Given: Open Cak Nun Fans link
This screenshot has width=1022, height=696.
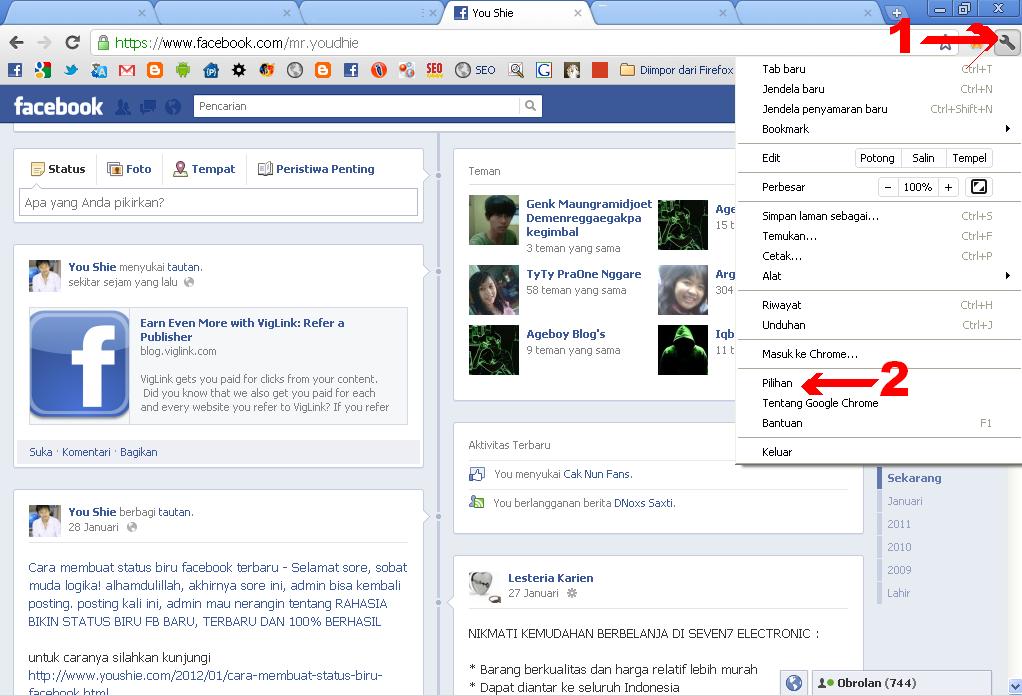Looking at the screenshot, I should pyautogui.click(x=597, y=474).
